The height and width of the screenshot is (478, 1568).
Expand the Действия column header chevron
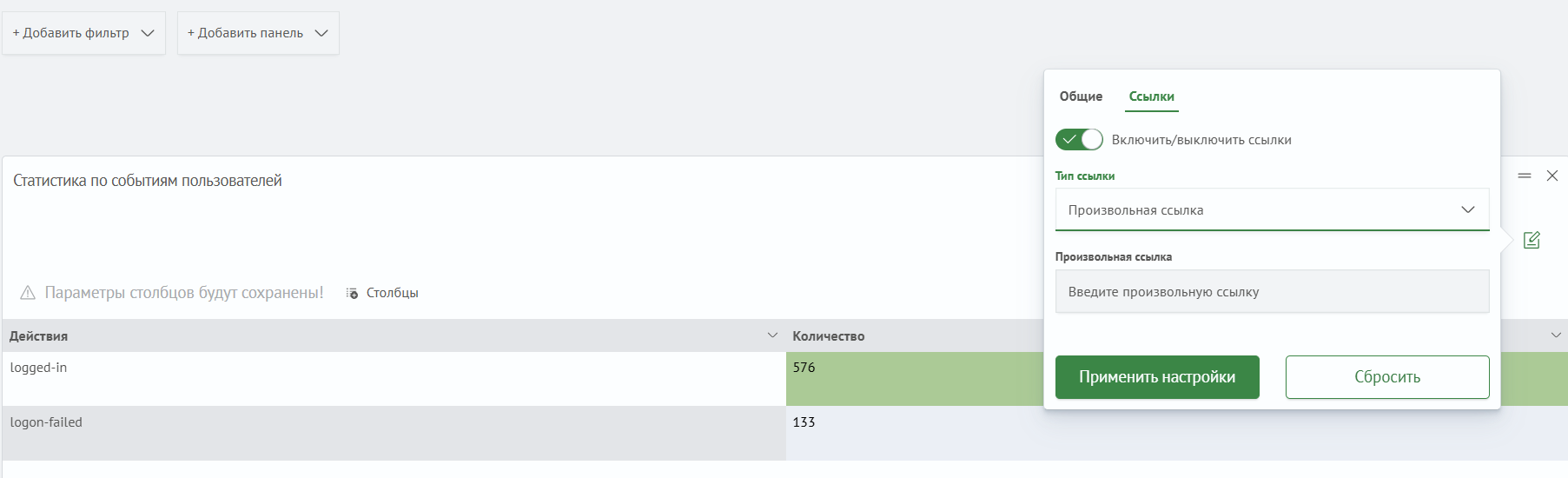coord(772,335)
